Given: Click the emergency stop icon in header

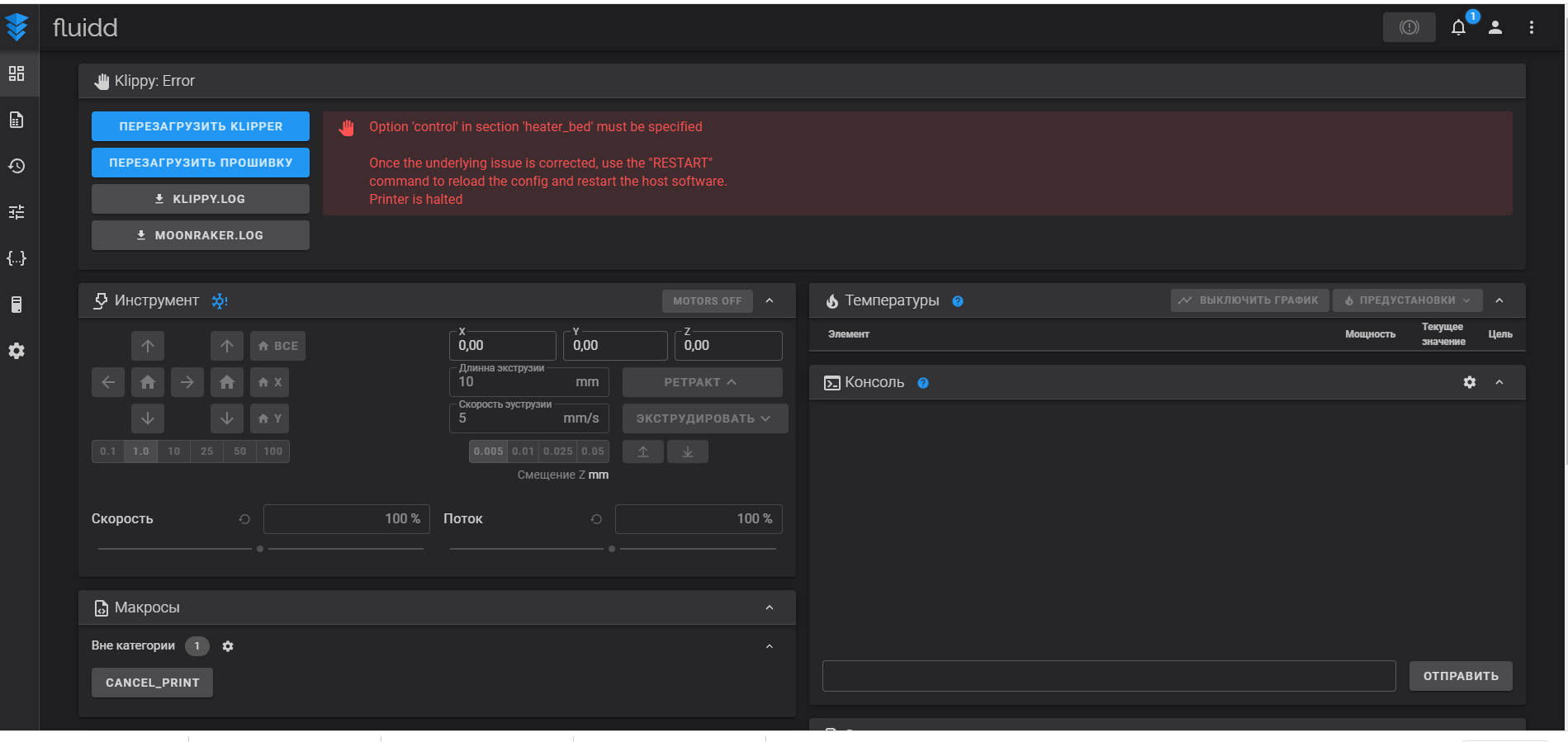Looking at the screenshot, I should pyautogui.click(x=1409, y=27).
